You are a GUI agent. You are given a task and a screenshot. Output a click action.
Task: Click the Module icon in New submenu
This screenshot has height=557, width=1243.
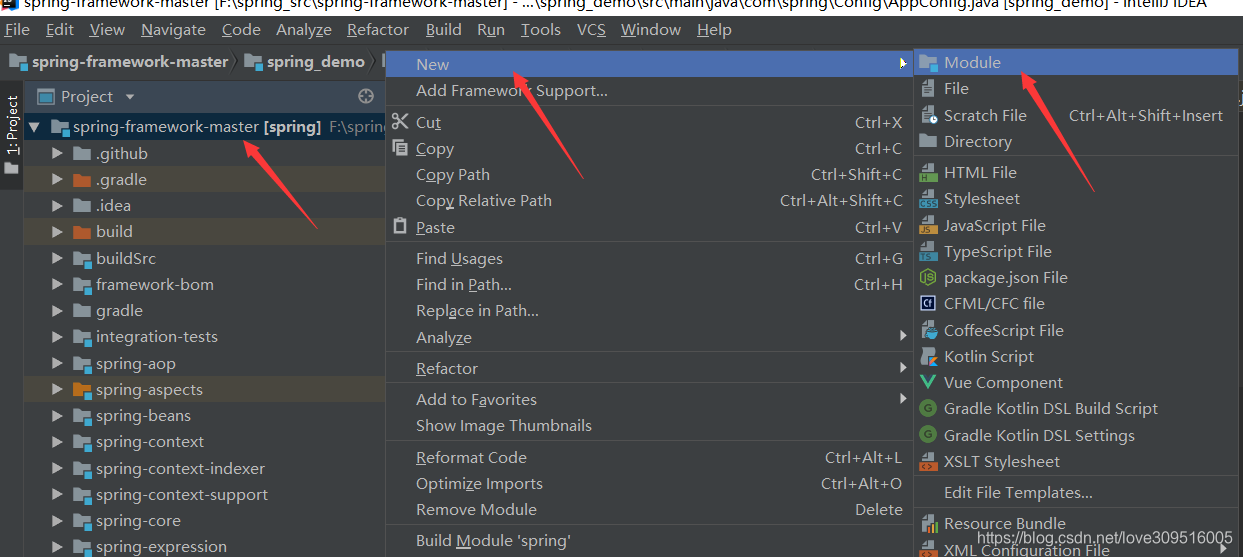tap(927, 62)
